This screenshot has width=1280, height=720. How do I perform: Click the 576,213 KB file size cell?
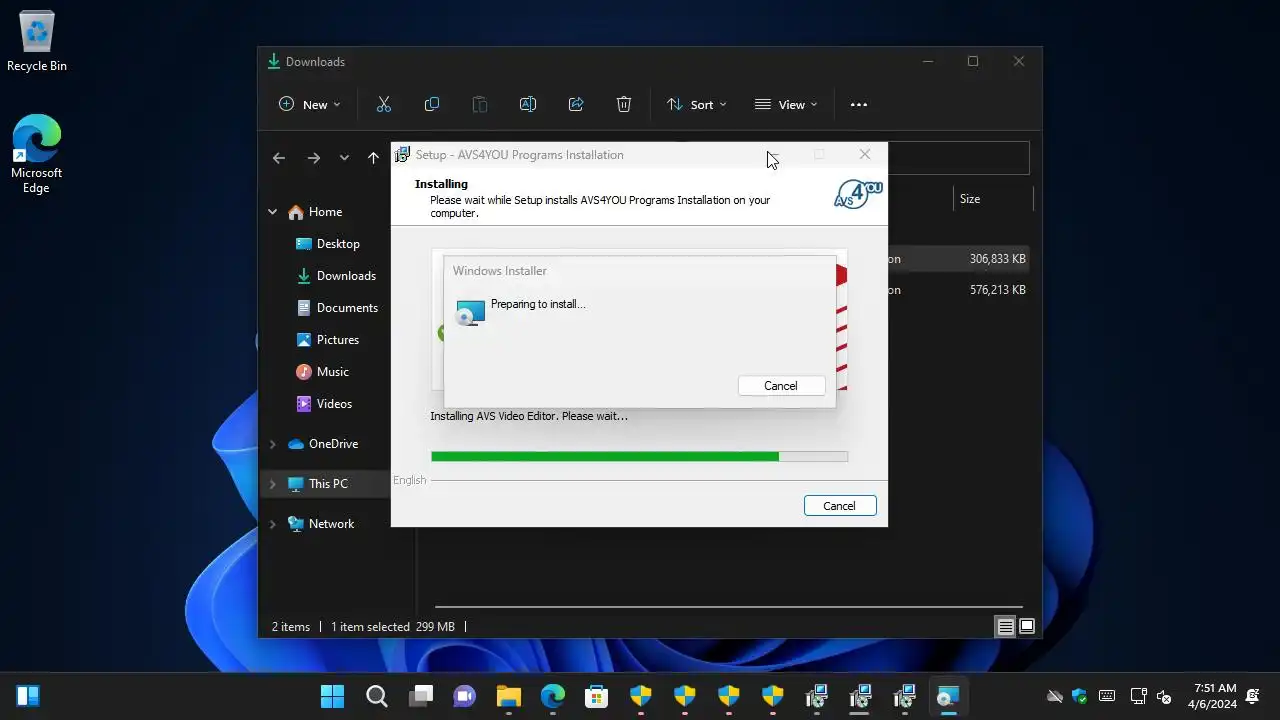click(997, 290)
